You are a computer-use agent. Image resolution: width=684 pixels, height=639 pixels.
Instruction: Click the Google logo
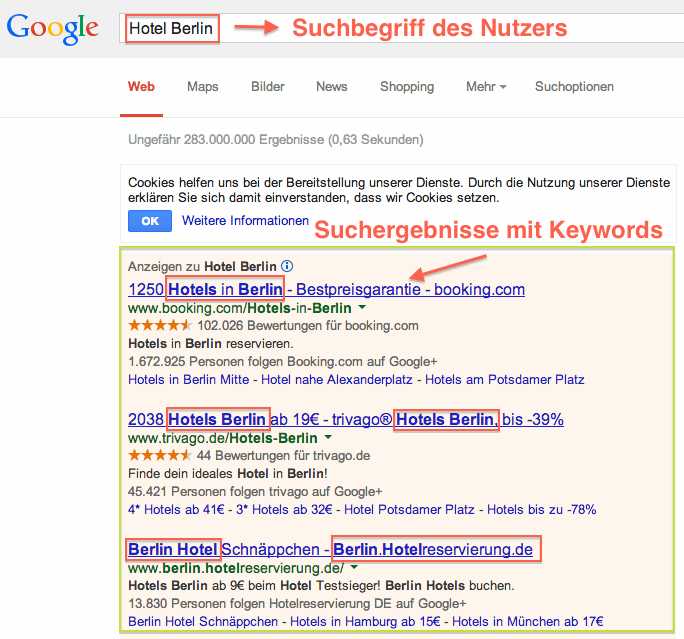(x=52, y=29)
